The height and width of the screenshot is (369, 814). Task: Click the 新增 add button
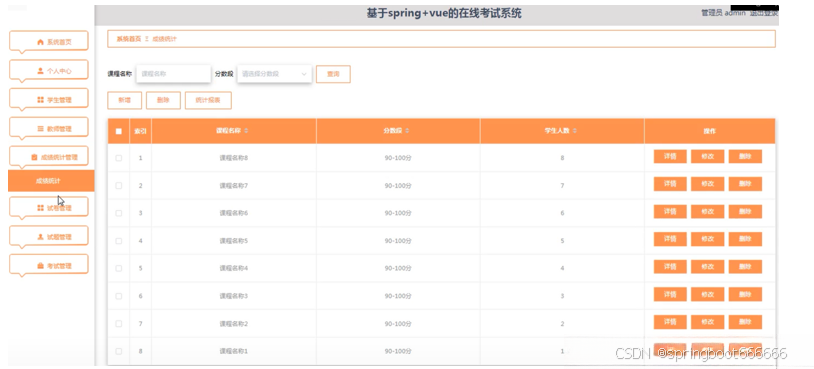click(x=125, y=100)
